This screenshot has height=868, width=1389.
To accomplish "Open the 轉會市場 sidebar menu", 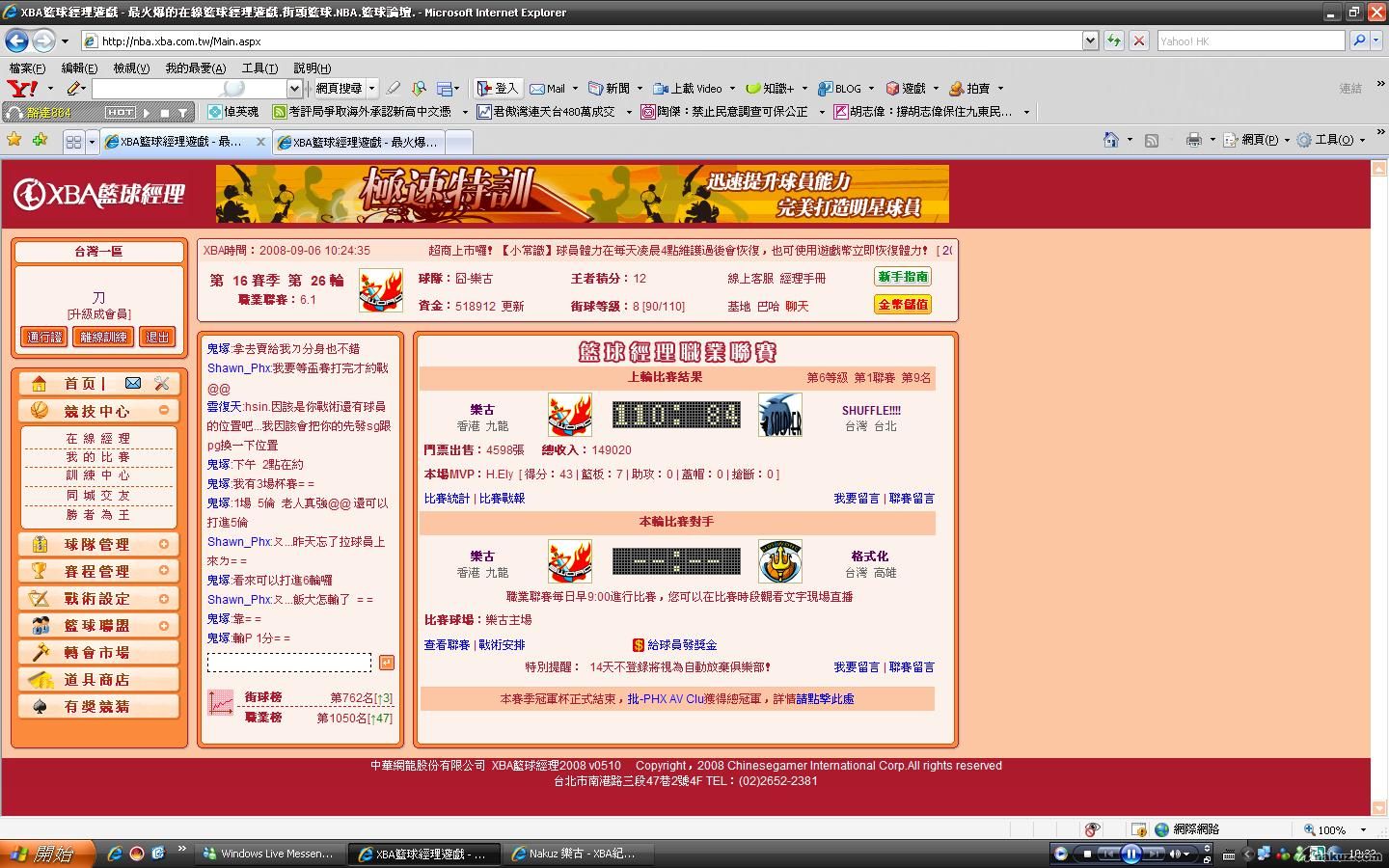I will click(x=98, y=653).
